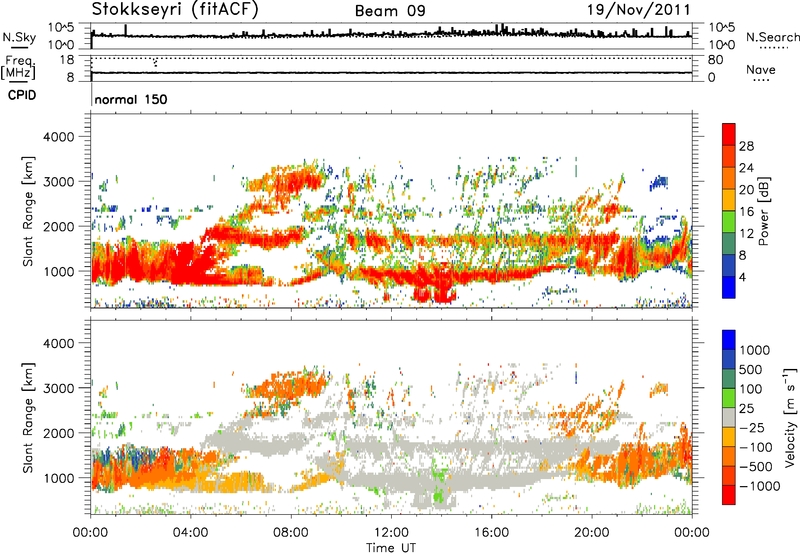Image resolution: width=800 pixels, height=554 pixels.
Task: Click the 'Nave' legend label
Action: point(761,69)
